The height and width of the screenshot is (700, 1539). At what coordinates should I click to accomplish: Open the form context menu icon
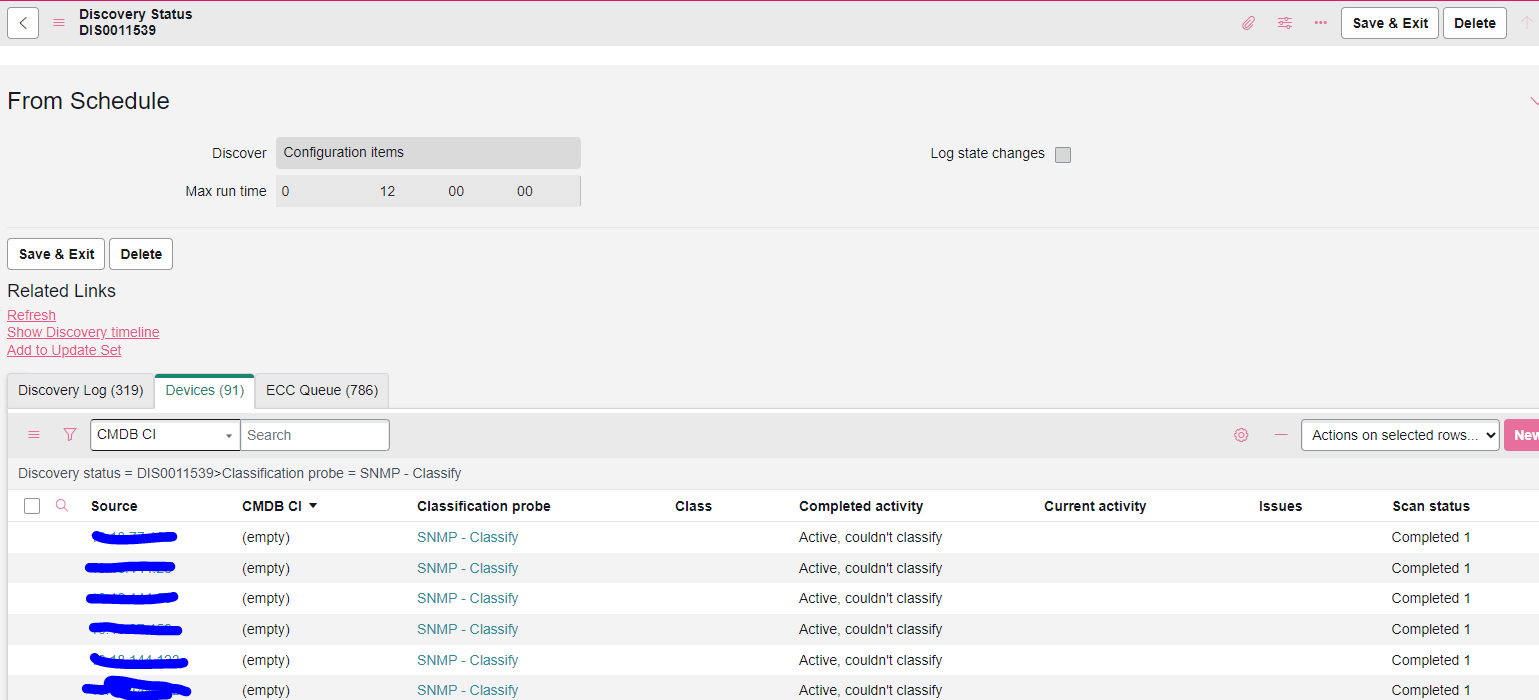(59, 23)
